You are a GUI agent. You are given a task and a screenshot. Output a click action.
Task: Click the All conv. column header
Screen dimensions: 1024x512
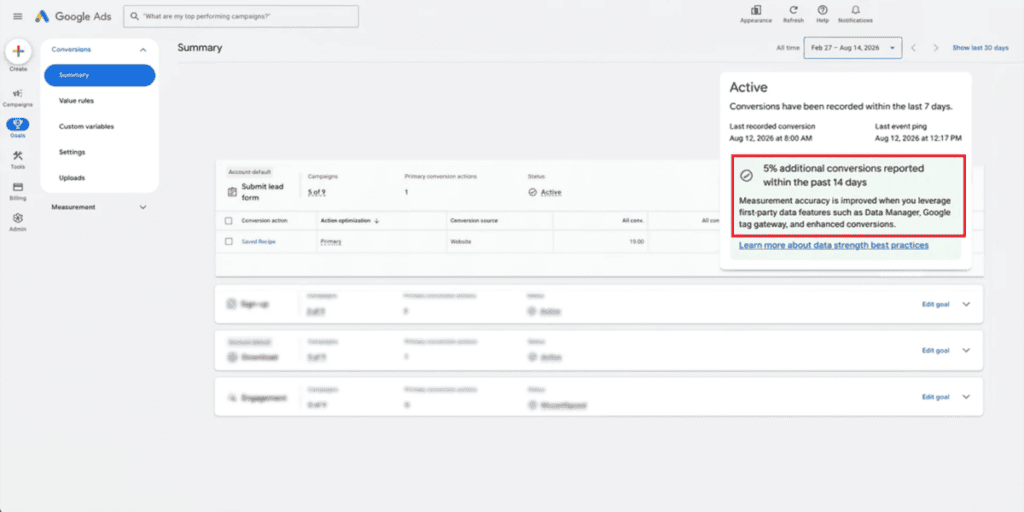pyautogui.click(x=633, y=221)
